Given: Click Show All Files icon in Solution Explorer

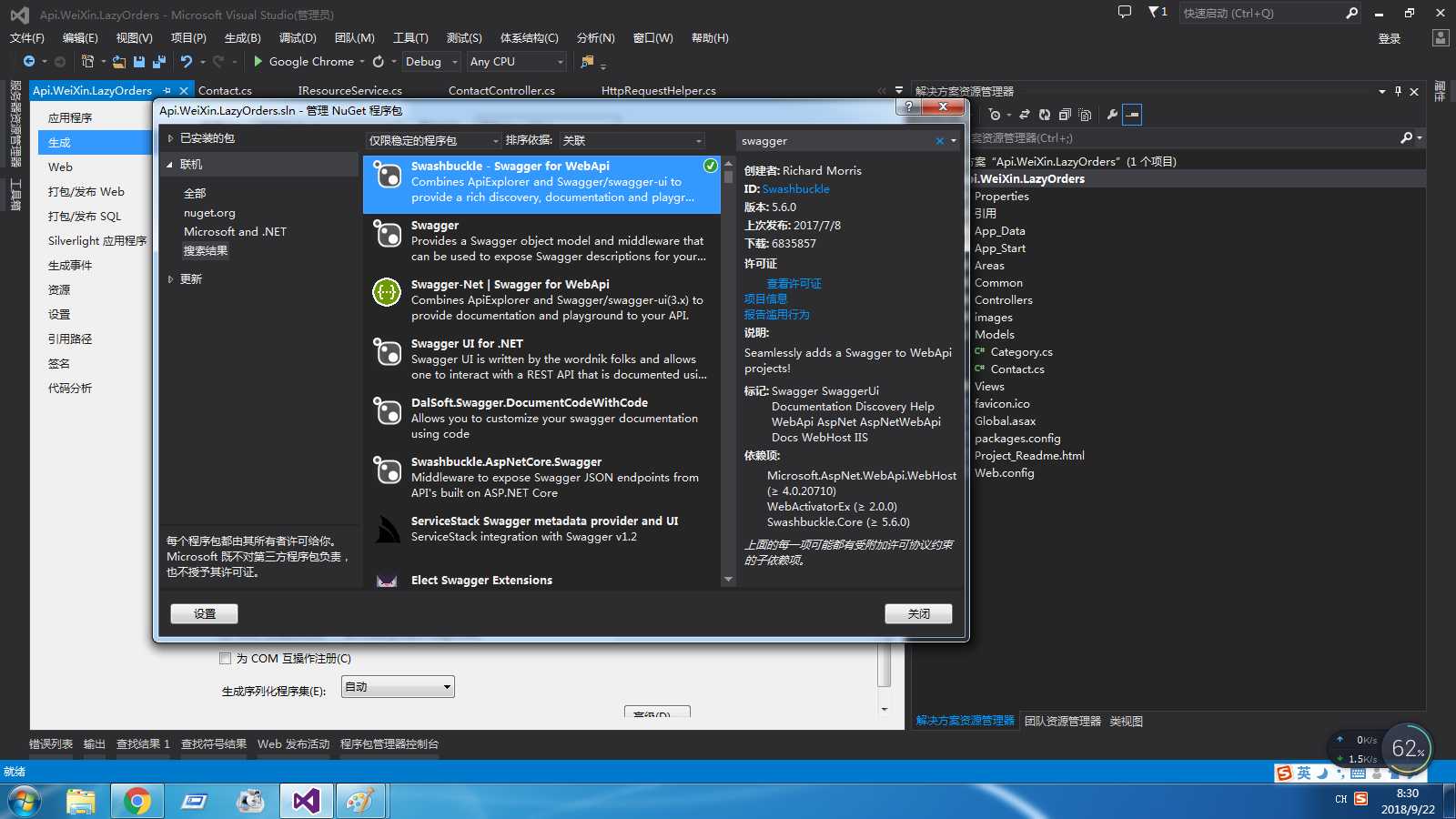Looking at the screenshot, I should click(x=1085, y=115).
